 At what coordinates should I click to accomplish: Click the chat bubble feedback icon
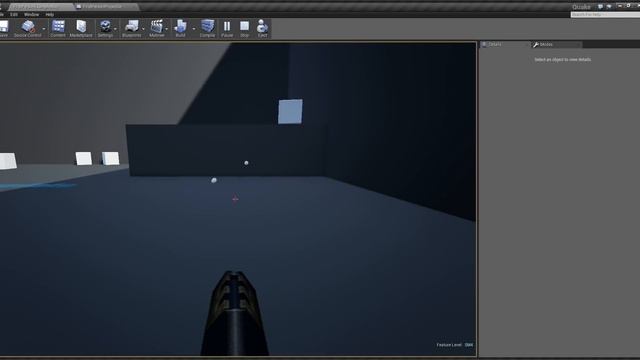click(x=600, y=7)
